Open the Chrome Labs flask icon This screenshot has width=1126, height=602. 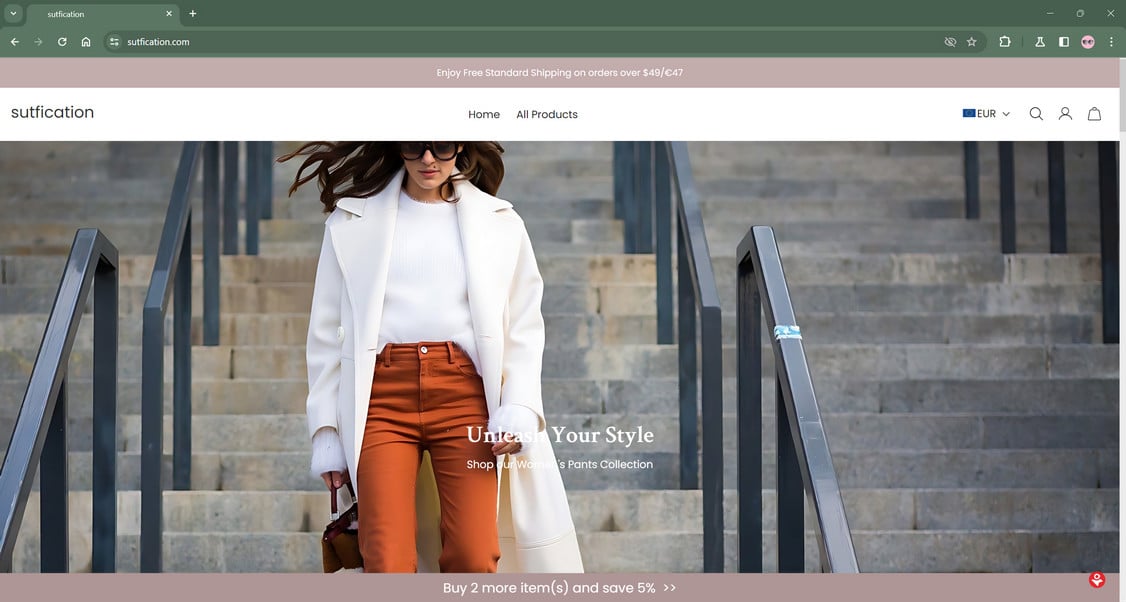tap(1040, 42)
